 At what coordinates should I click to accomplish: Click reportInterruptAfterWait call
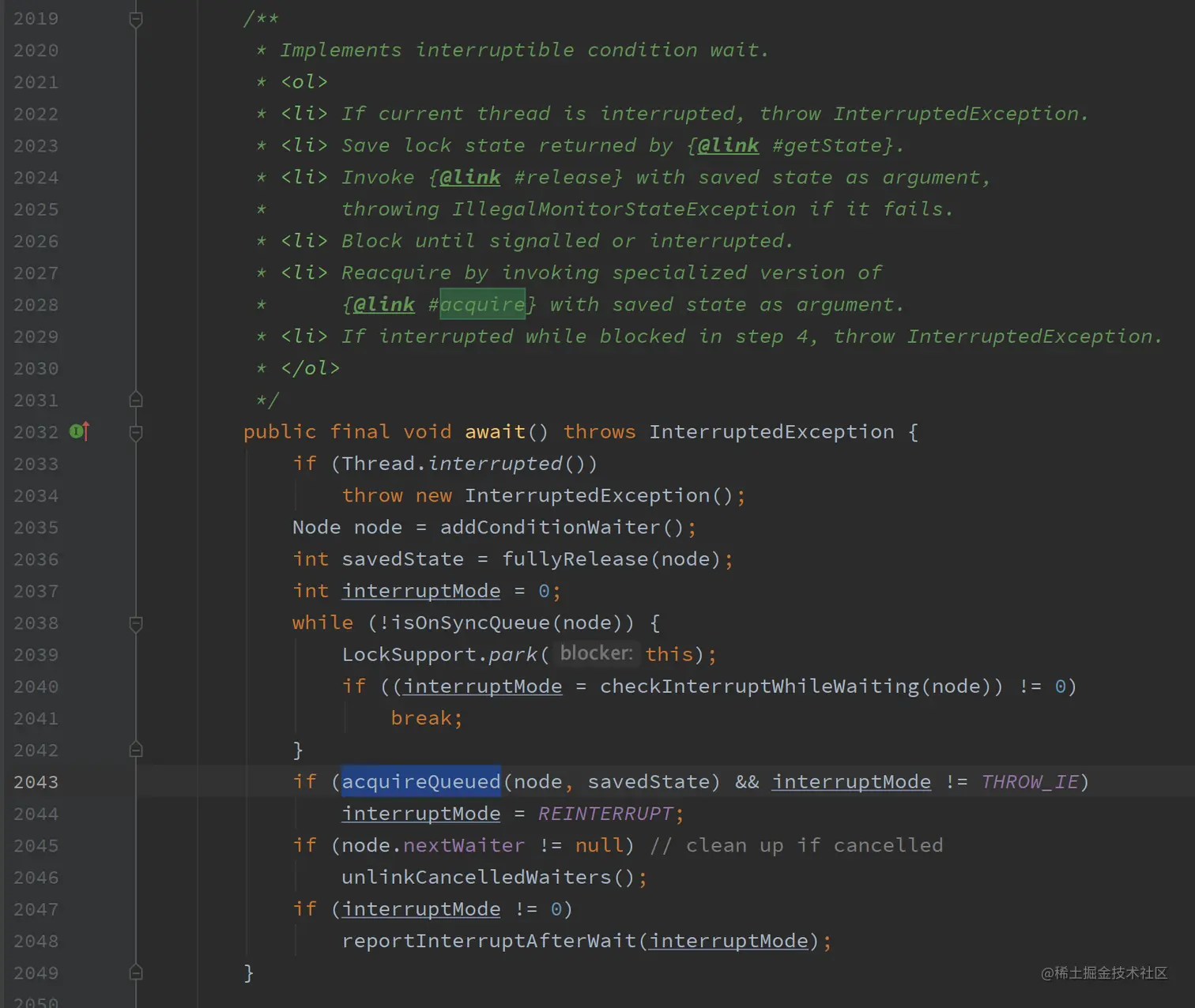click(x=488, y=941)
